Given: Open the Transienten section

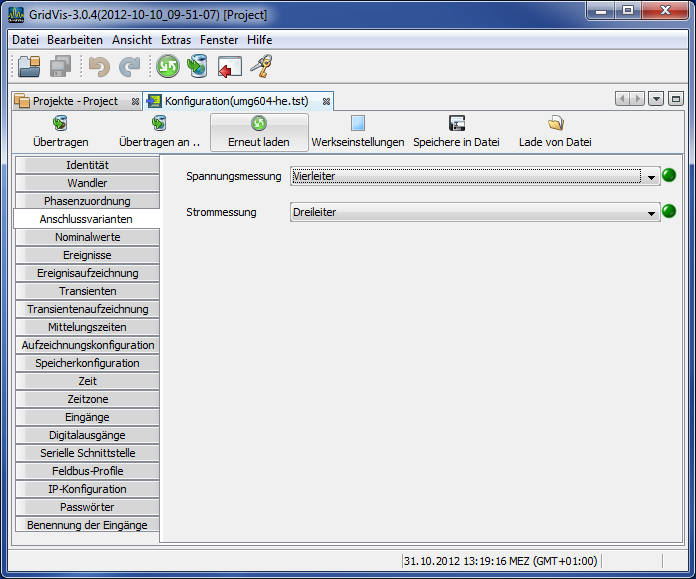Looking at the screenshot, I should coord(87,291).
